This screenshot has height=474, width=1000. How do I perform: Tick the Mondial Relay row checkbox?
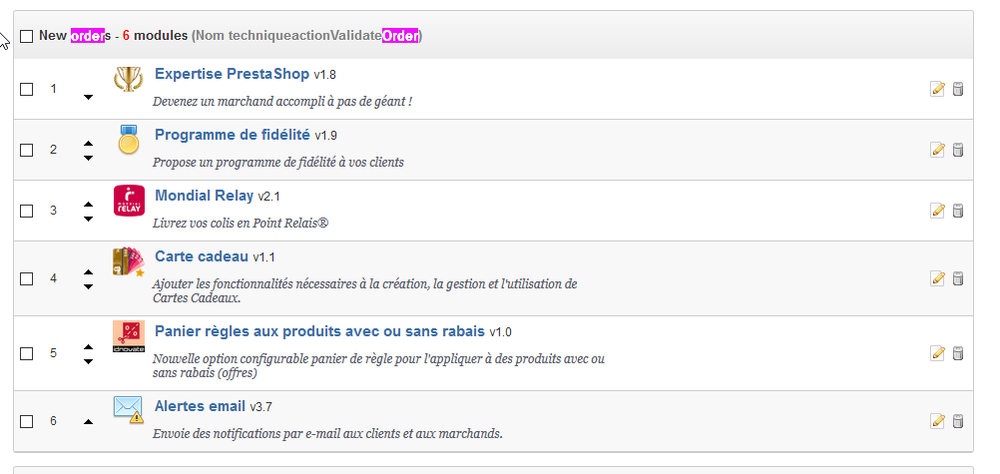pyautogui.click(x=26, y=211)
